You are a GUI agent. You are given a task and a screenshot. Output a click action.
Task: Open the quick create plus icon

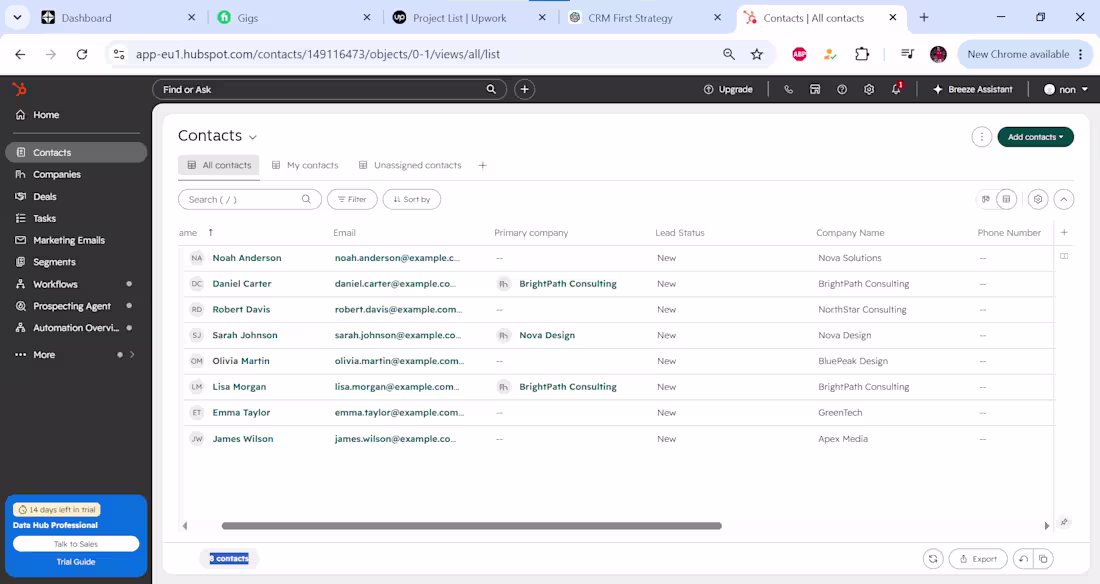(524, 89)
